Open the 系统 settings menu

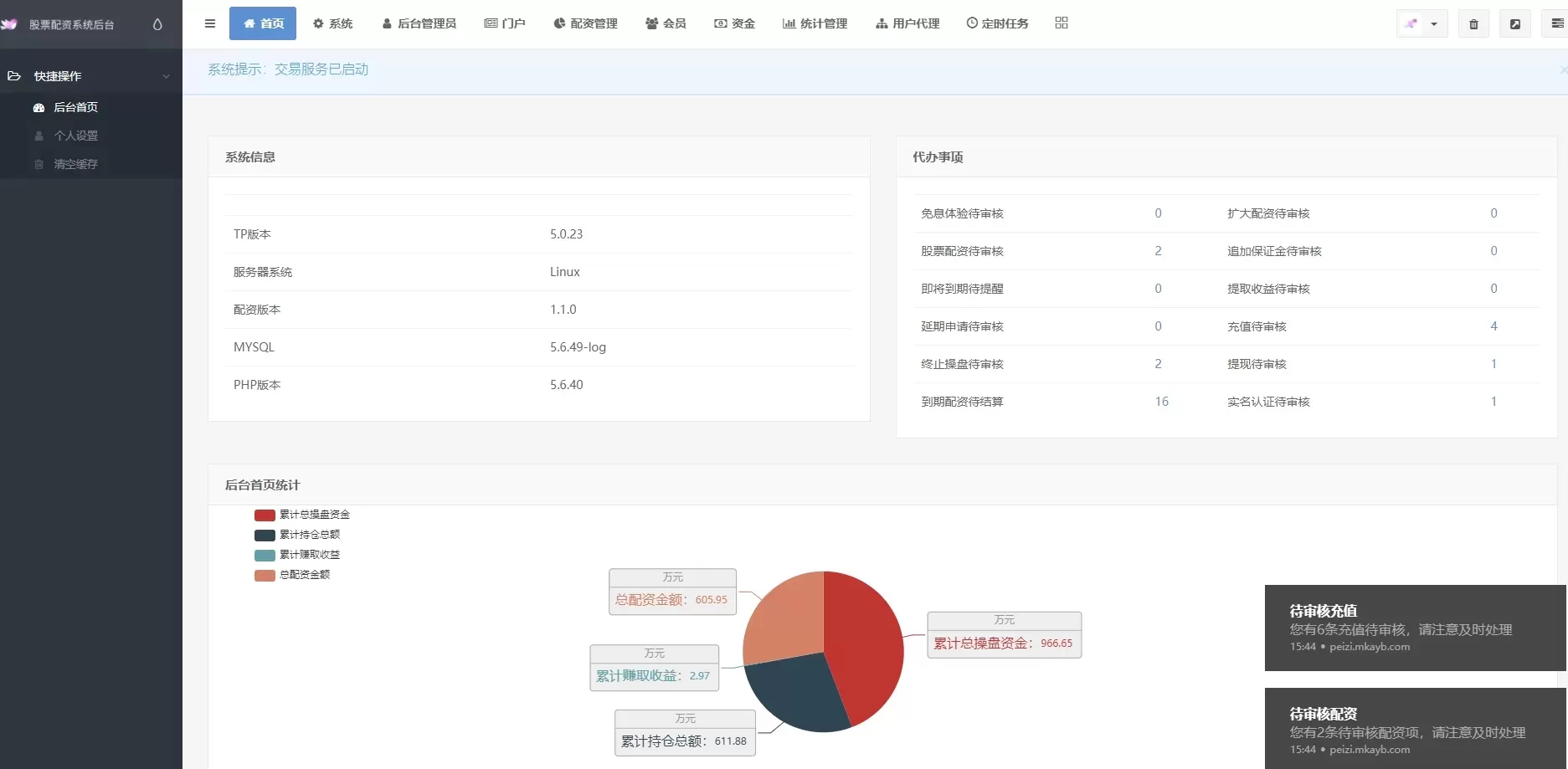point(332,23)
